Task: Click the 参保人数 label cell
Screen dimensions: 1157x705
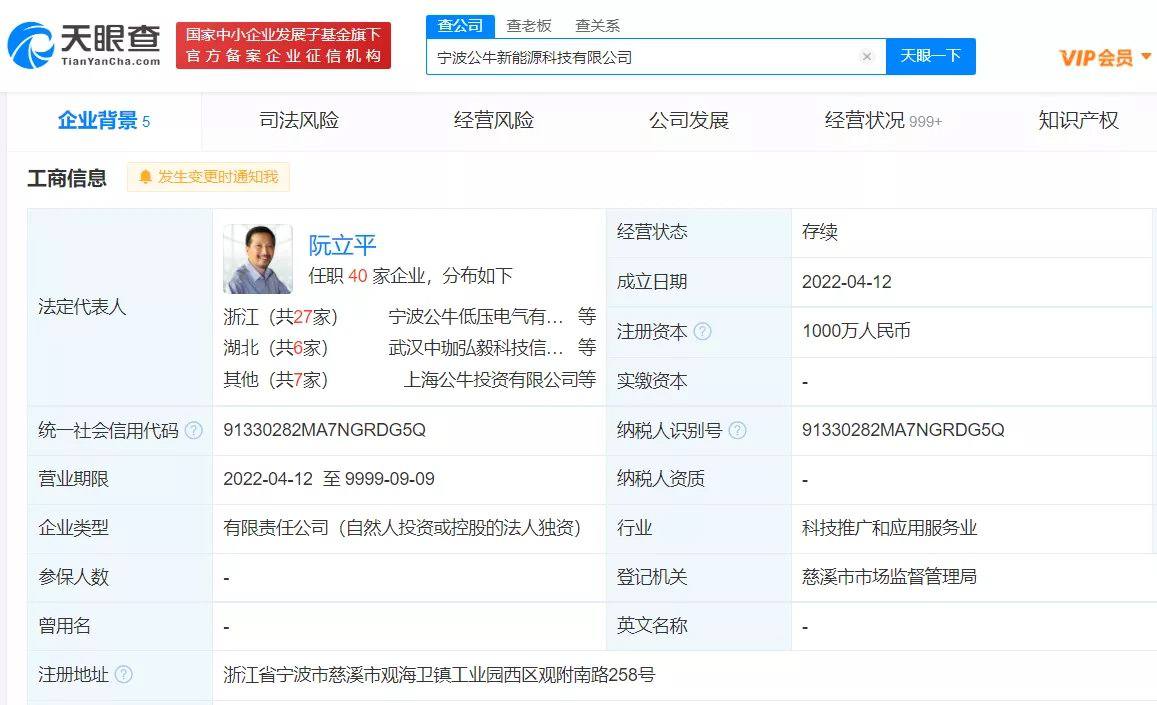Action: point(120,577)
